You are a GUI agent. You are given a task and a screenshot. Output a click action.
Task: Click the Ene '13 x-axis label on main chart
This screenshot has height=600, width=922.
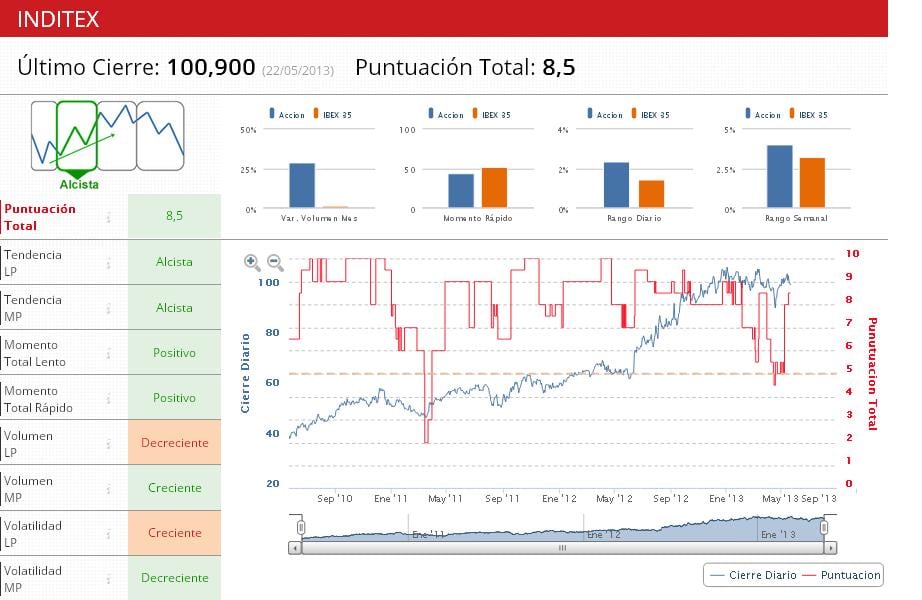(726, 498)
